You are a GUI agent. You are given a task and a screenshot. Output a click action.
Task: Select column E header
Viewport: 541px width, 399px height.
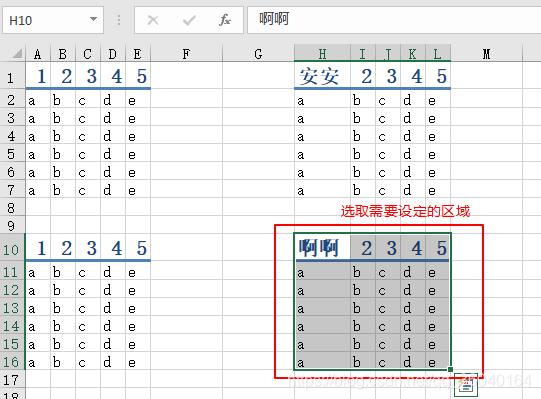[x=138, y=54]
